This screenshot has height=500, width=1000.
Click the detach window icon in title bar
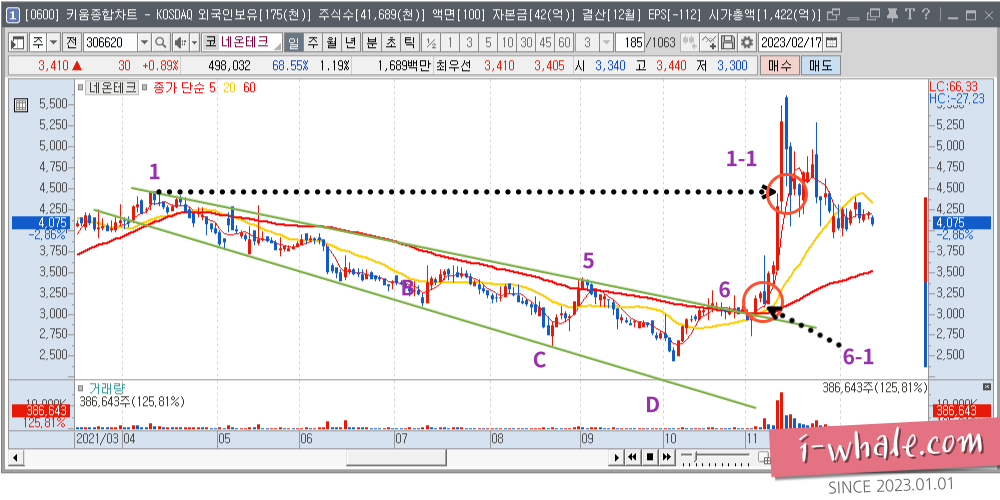point(836,13)
